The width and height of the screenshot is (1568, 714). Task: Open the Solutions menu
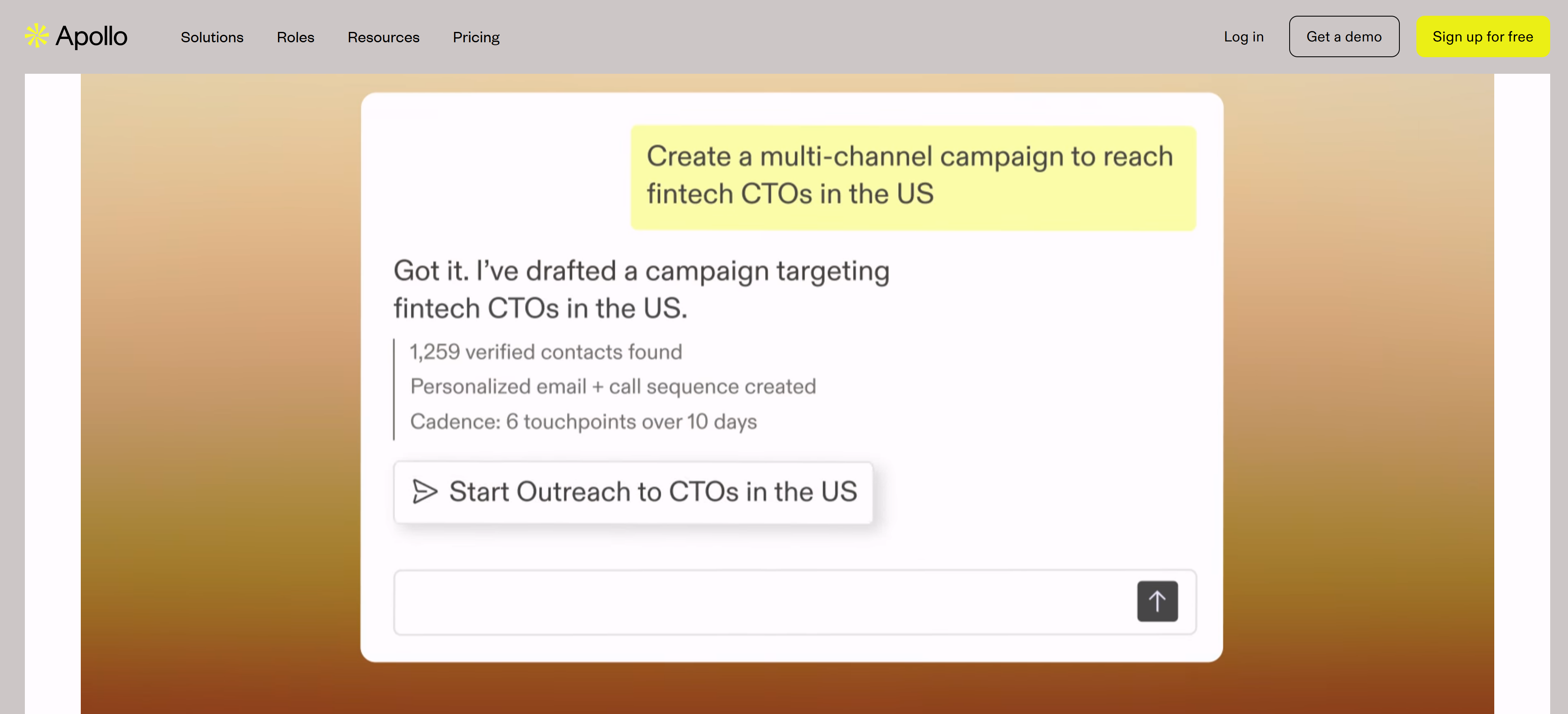[x=212, y=37]
